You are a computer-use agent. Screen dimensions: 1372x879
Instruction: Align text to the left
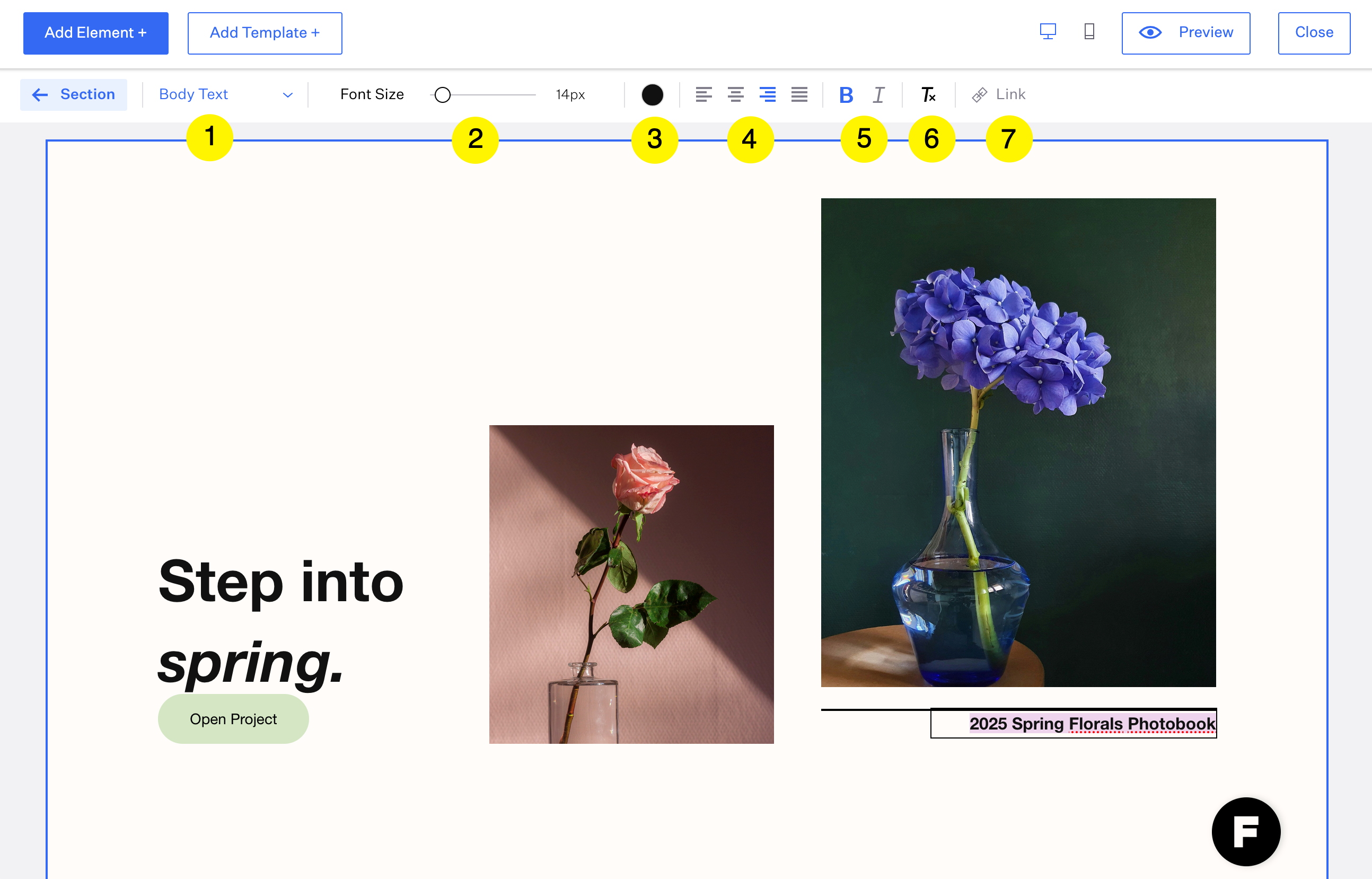tap(703, 94)
